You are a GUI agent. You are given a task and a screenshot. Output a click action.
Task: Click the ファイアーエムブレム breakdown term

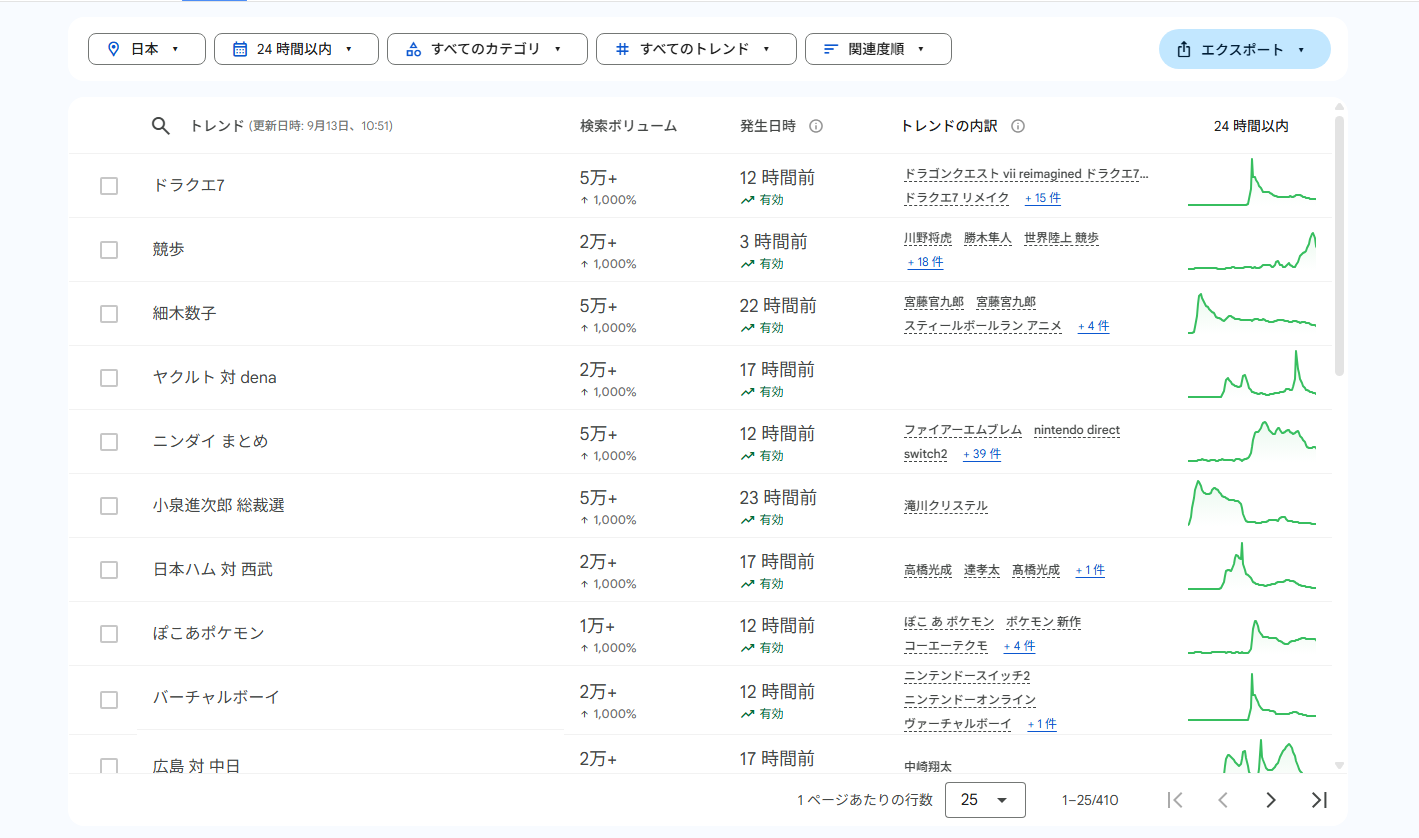click(x=963, y=430)
